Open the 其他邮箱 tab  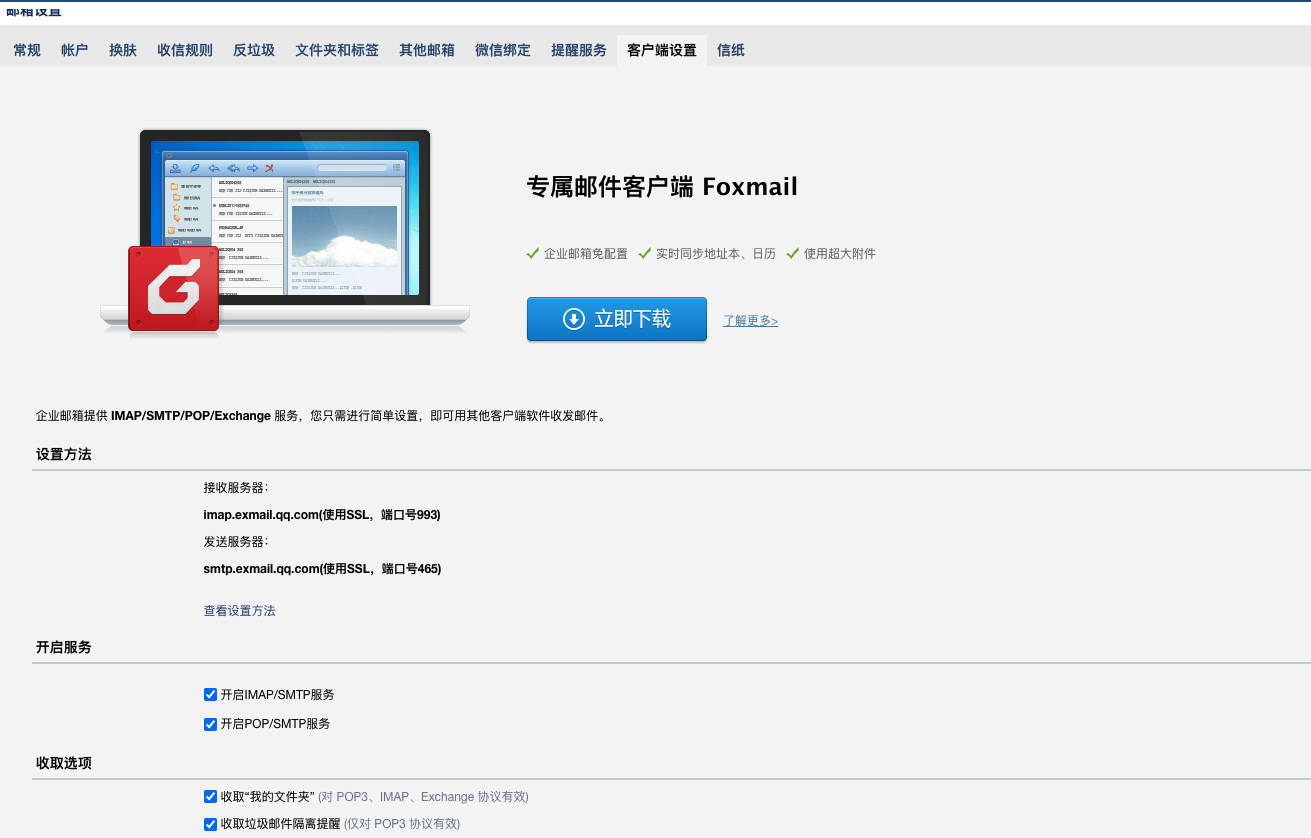427,50
